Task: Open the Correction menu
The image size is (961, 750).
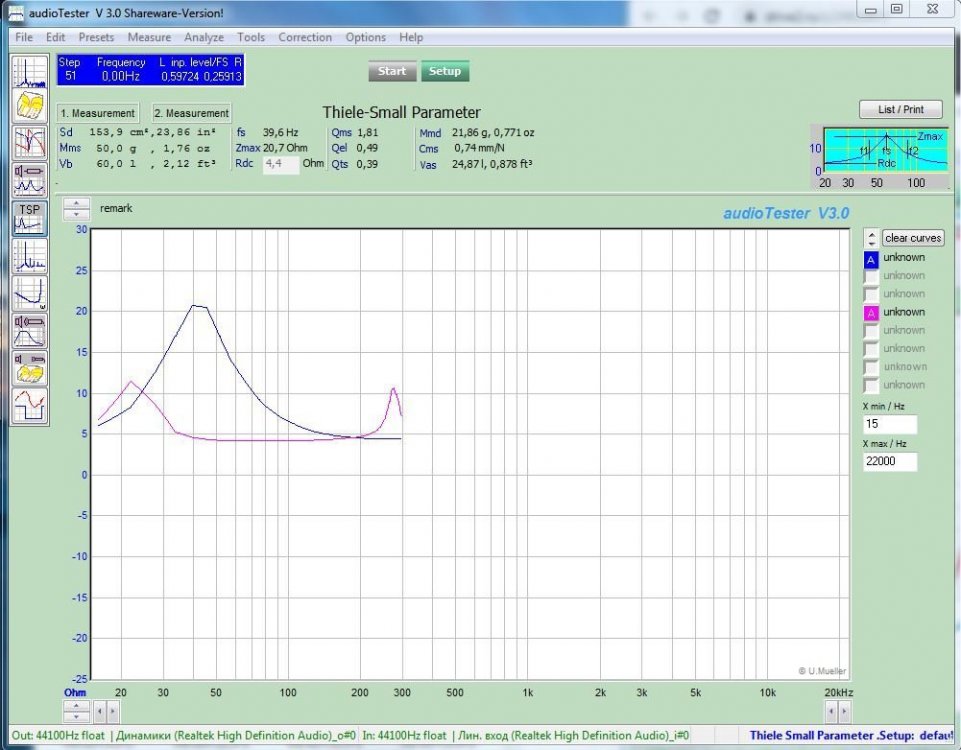Action: [305, 37]
